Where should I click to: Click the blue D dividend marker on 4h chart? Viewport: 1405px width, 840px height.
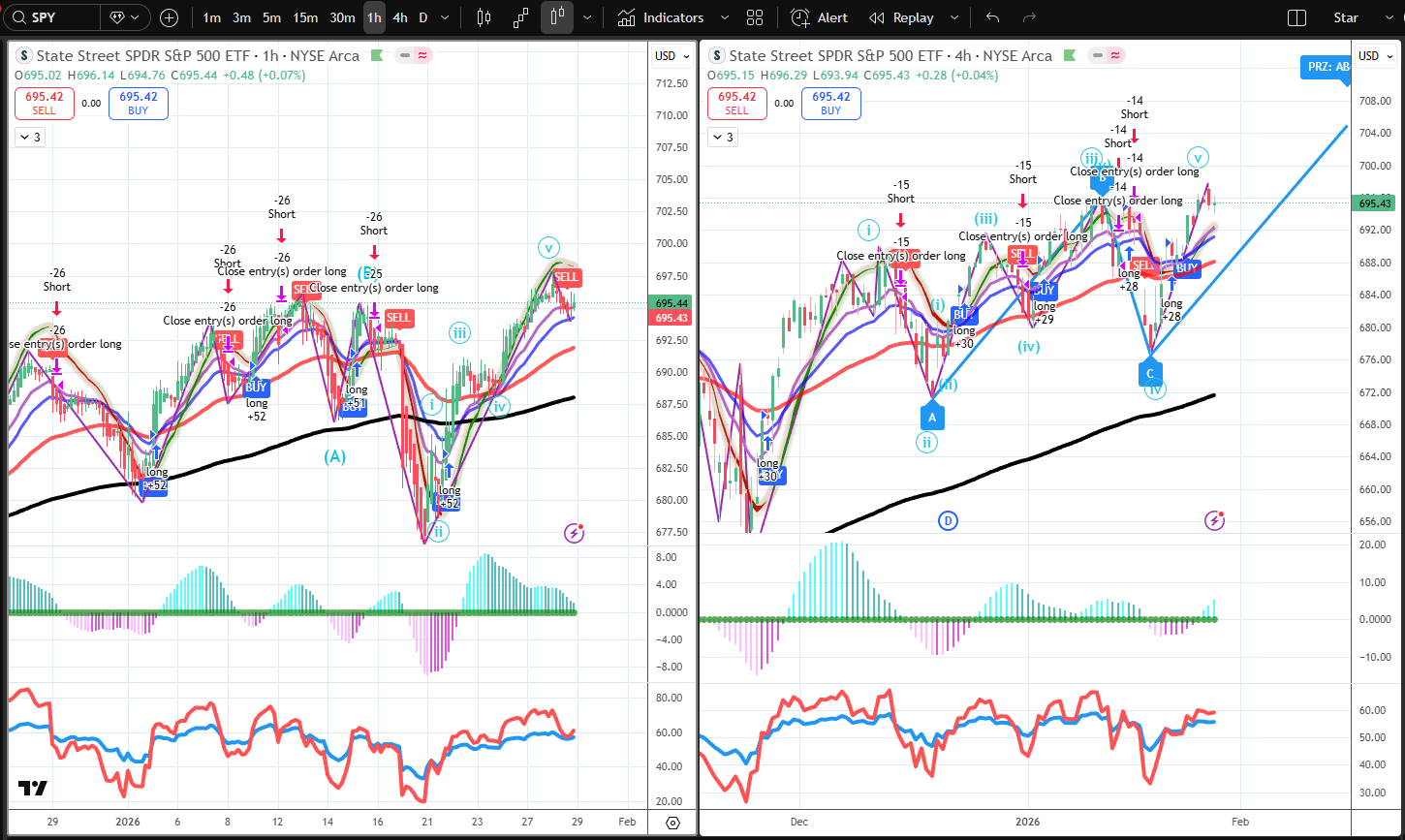[948, 521]
